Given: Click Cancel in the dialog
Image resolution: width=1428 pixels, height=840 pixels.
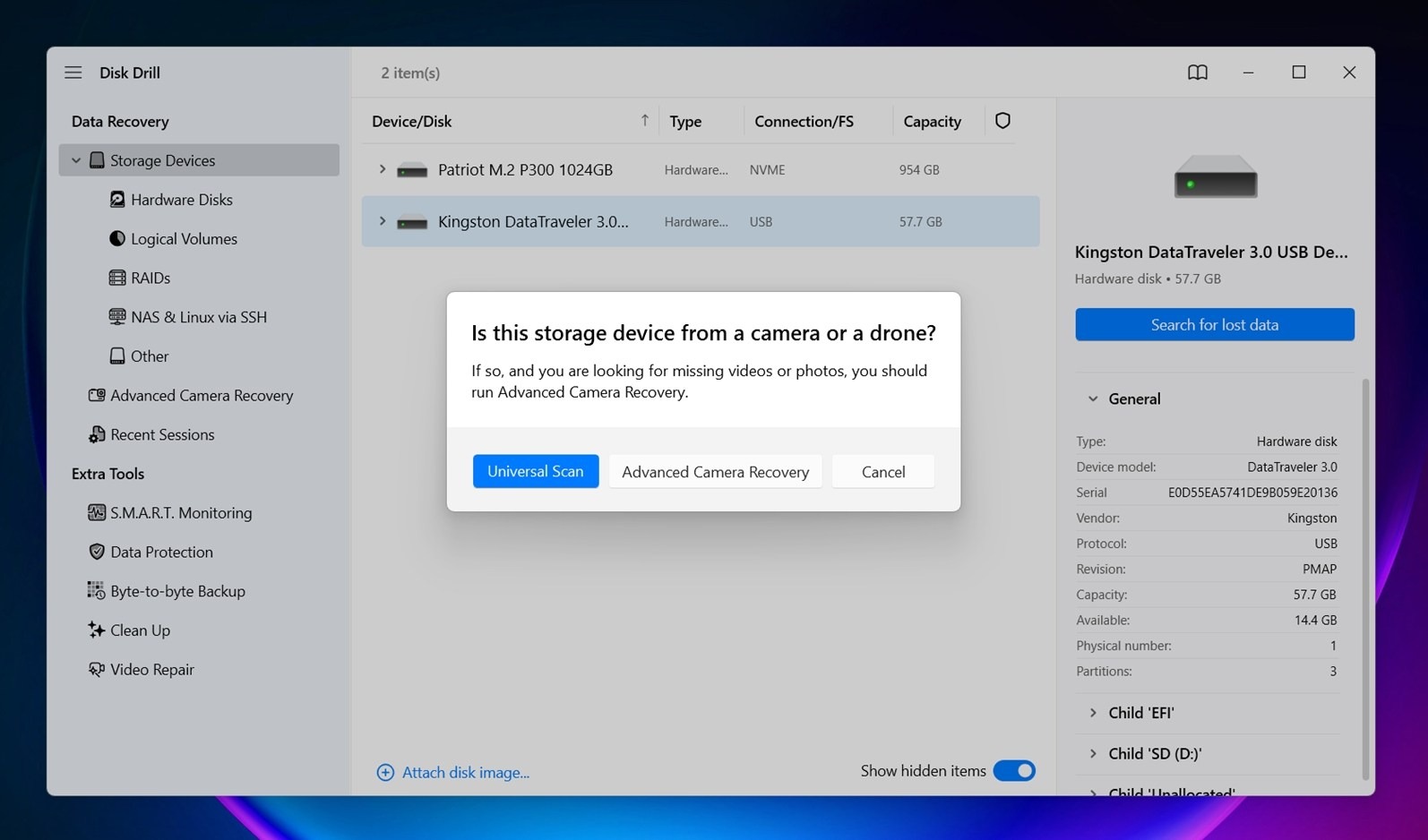Looking at the screenshot, I should pos(883,471).
